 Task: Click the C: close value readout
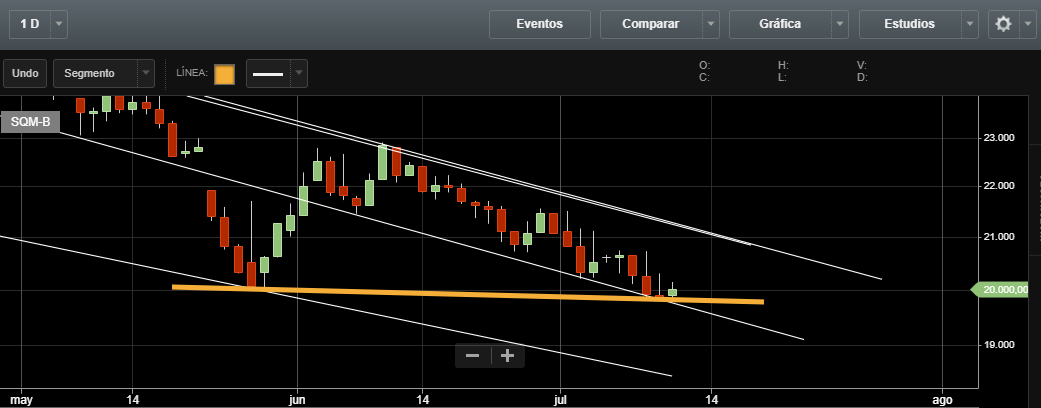pos(704,77)
